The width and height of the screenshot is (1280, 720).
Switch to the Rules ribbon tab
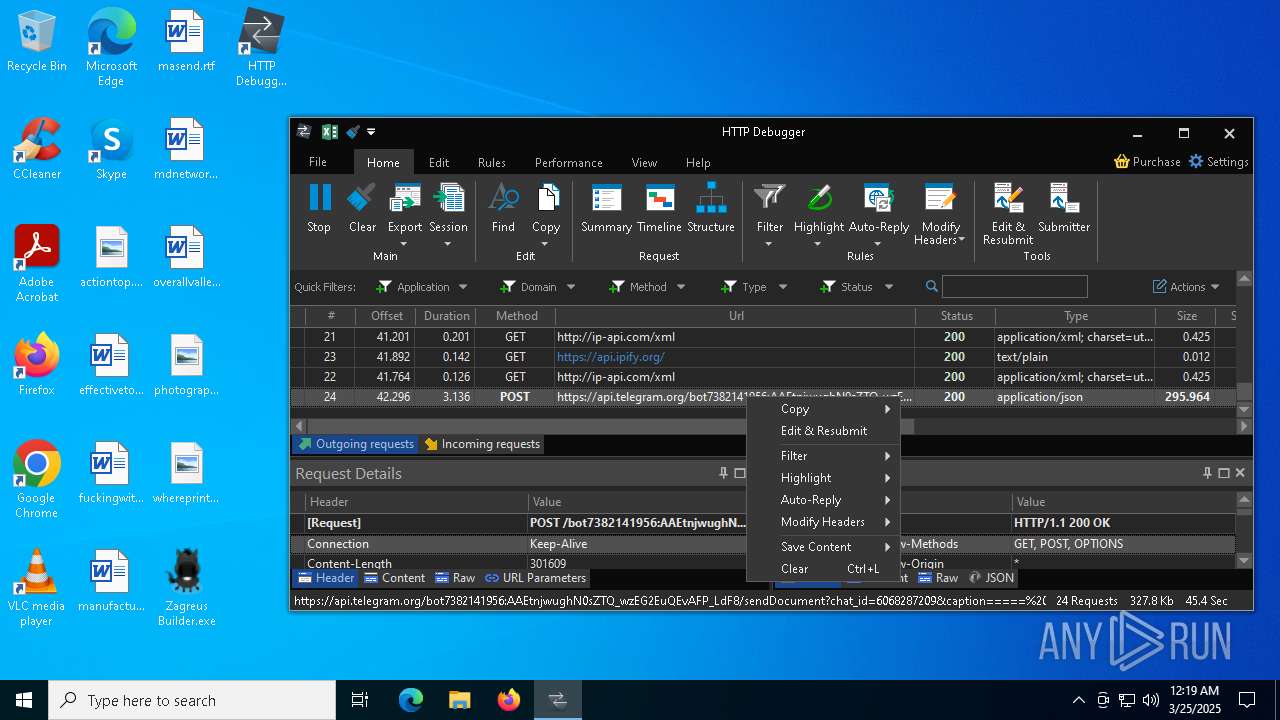[492, 162]
